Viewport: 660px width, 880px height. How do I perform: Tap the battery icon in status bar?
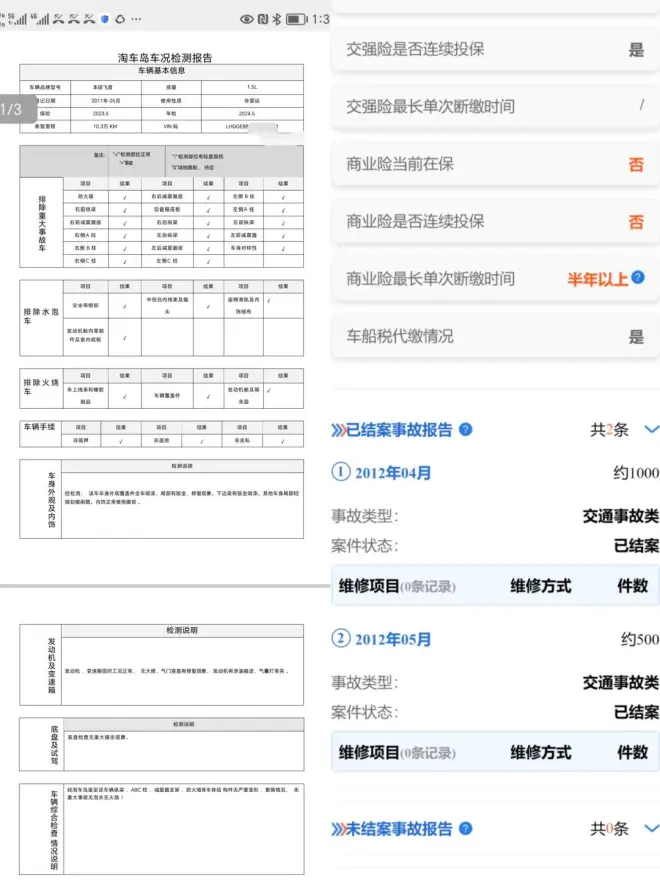coord(297,19)
